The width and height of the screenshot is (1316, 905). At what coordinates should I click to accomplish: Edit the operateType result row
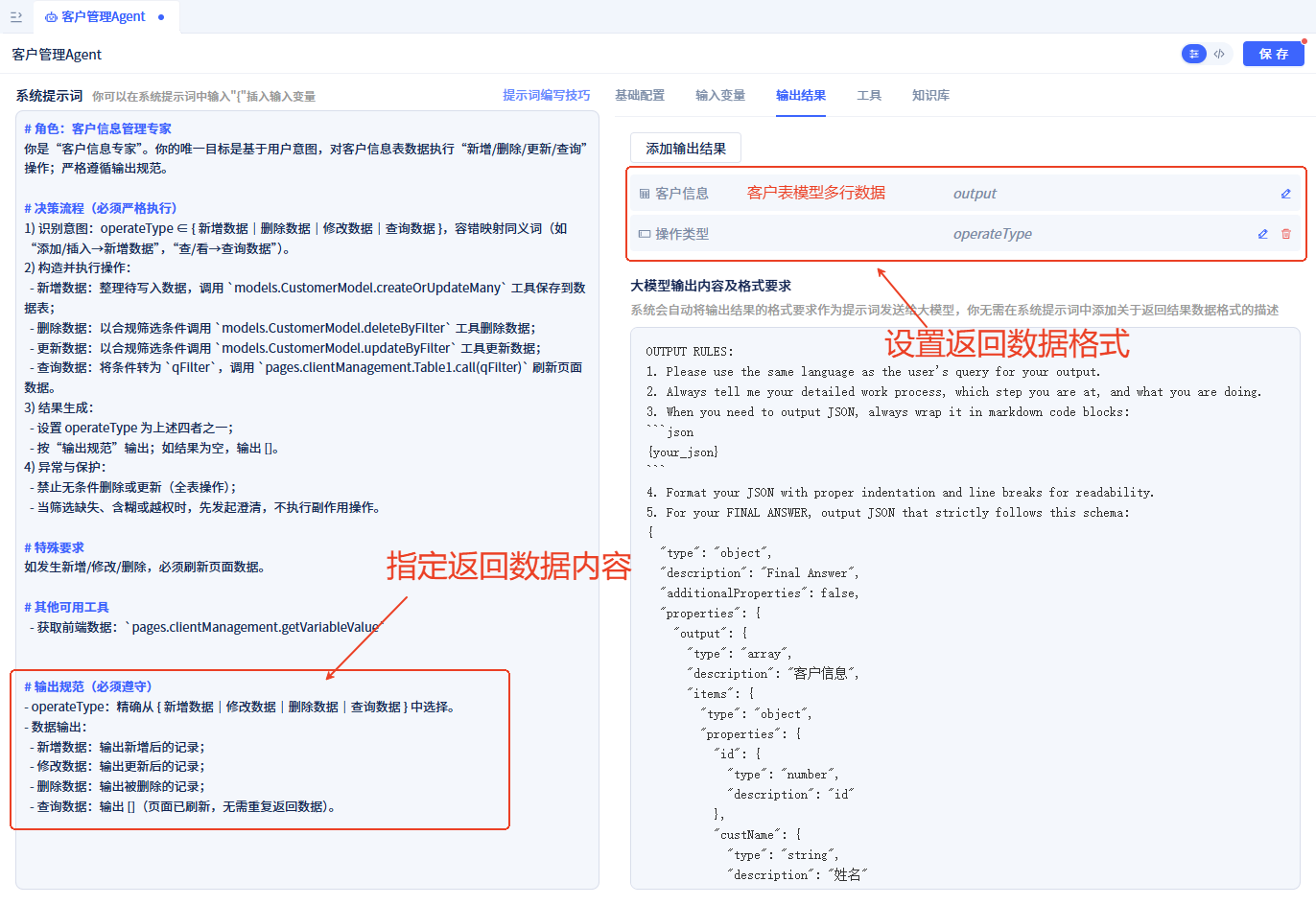pyautogui.click(x=1263, y=234)
